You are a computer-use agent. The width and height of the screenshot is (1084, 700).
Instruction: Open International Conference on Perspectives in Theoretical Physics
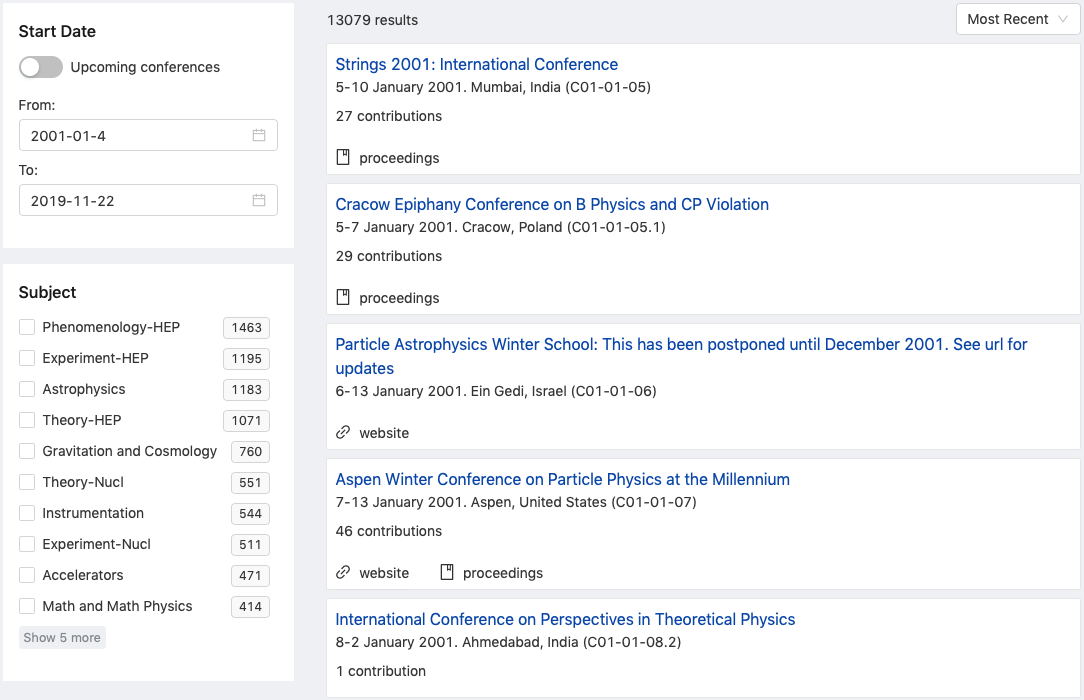(x=565, y=619)
